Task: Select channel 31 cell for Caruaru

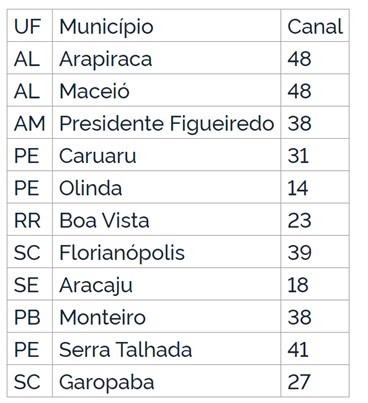Action: coord(315,155)
